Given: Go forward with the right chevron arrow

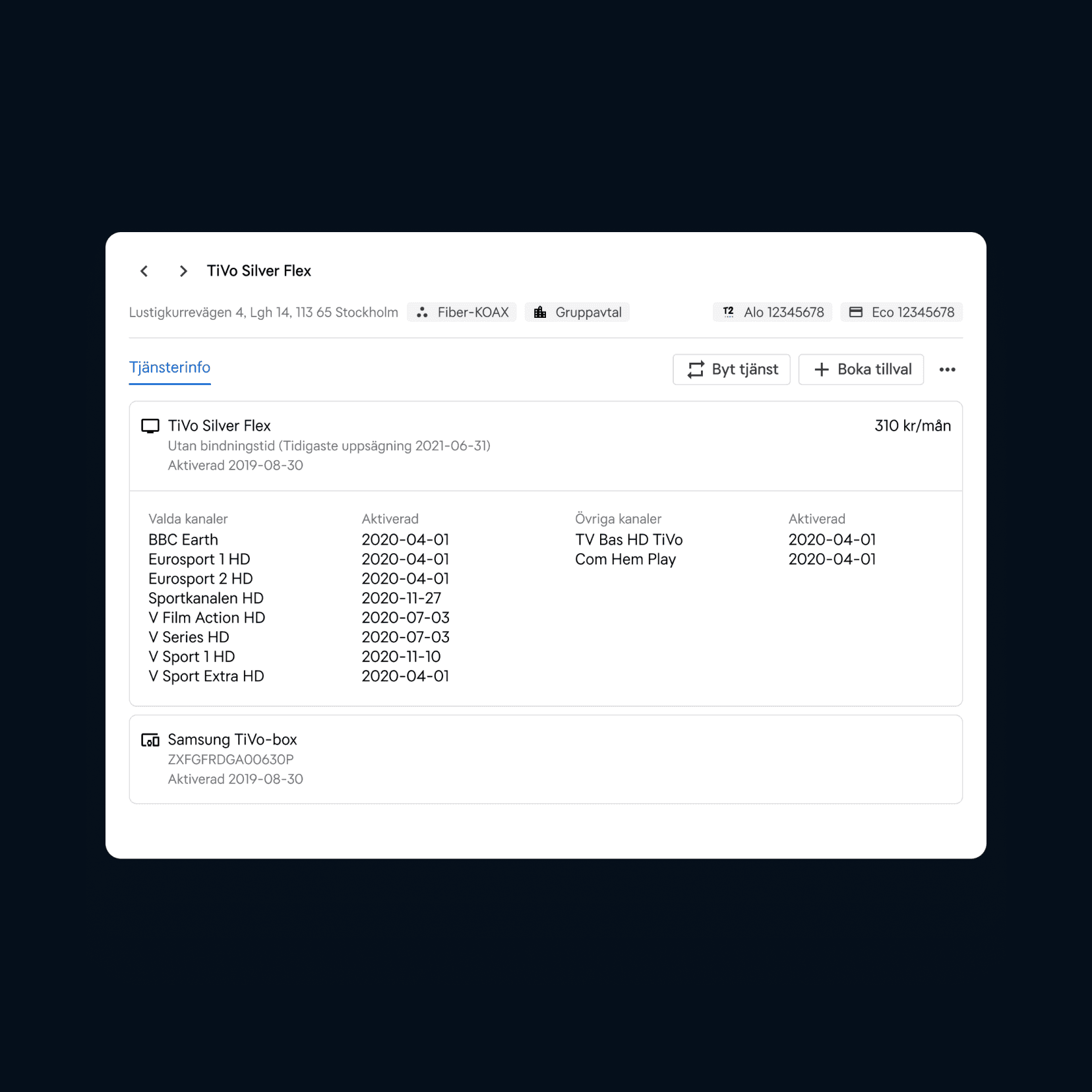Looking at the screenshot, I should click(x=183, y=271).
